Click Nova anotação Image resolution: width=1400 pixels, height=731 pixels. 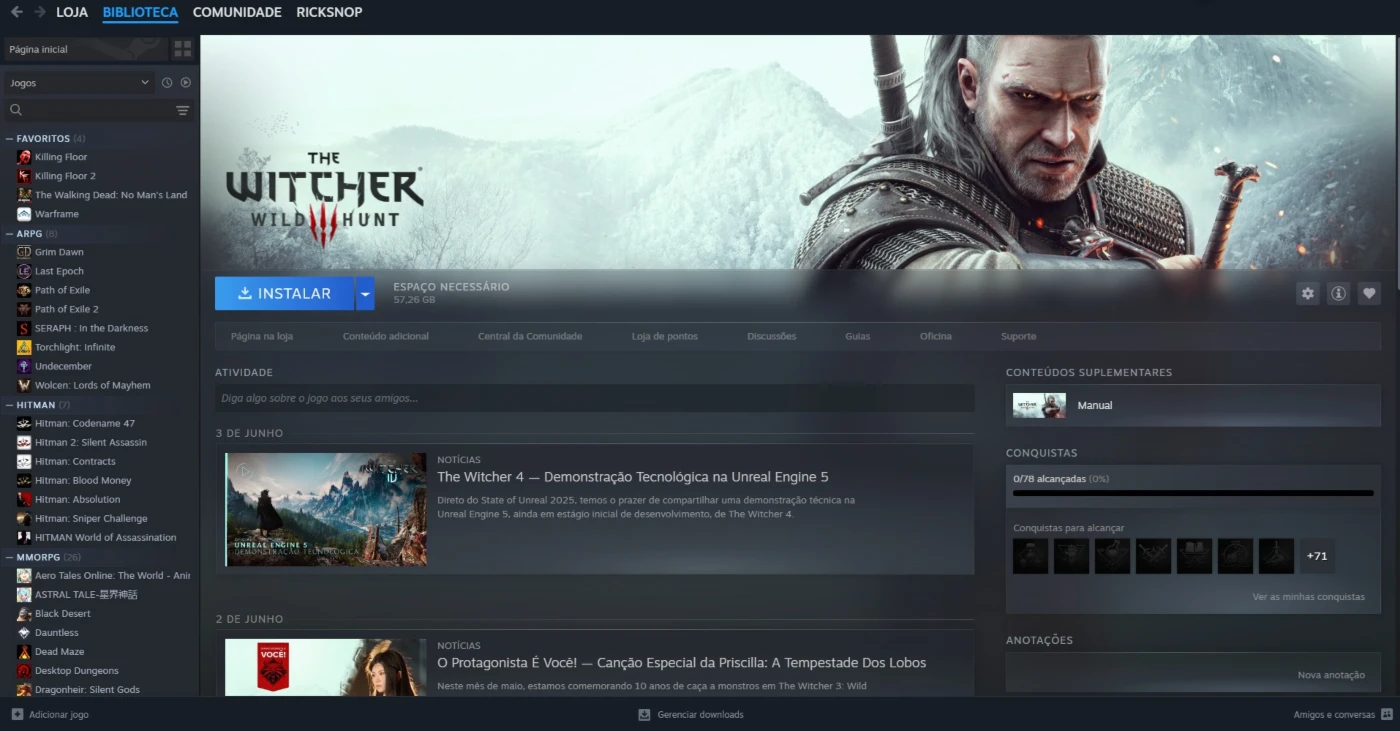(1331, 675)
